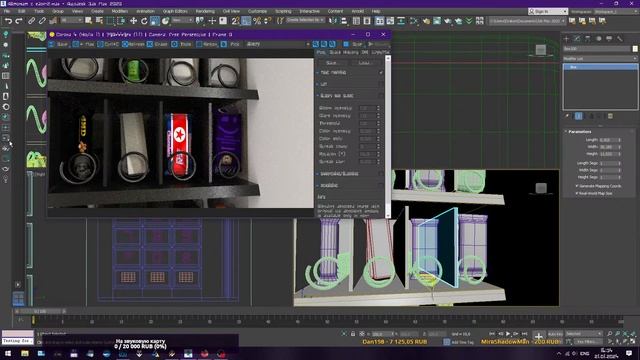
Task: Click the Save button in VFB toolbar
Action: [x=58, y=44]
